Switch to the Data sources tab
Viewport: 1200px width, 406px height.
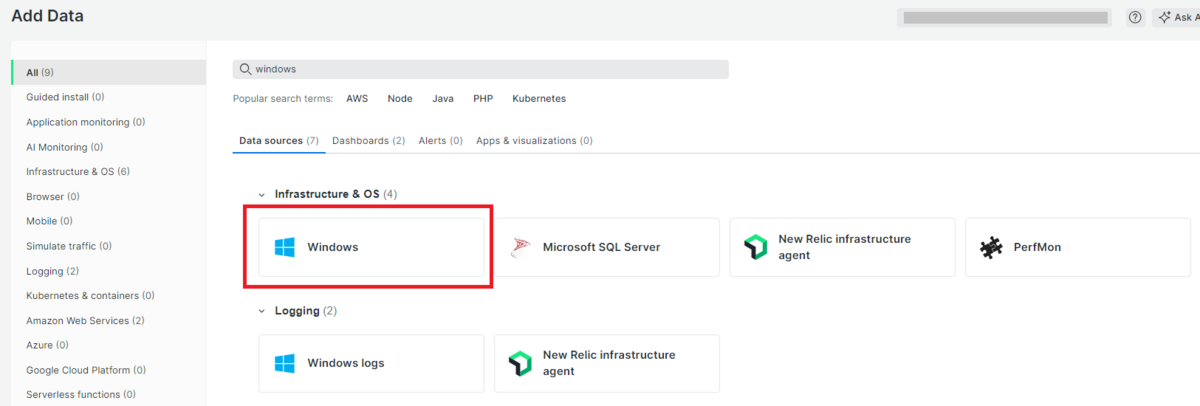(279, 141)
